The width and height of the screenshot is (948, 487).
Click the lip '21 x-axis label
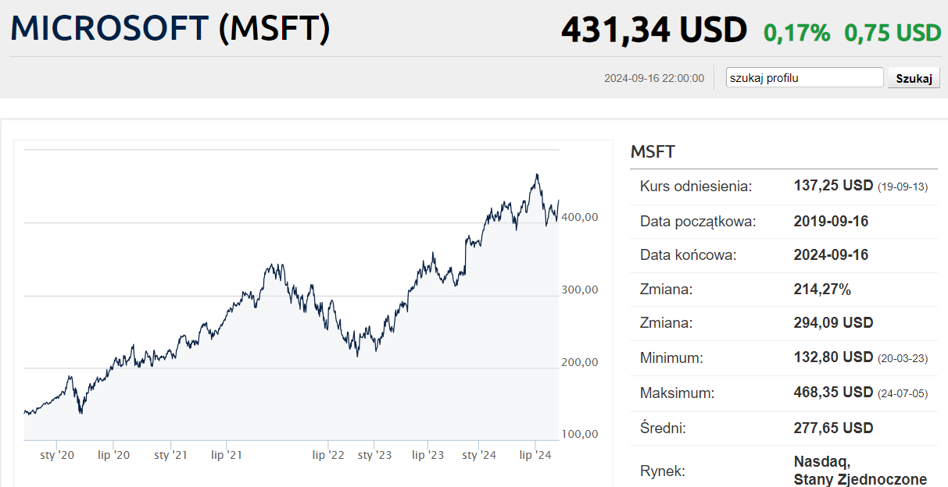tap(227, 455)
